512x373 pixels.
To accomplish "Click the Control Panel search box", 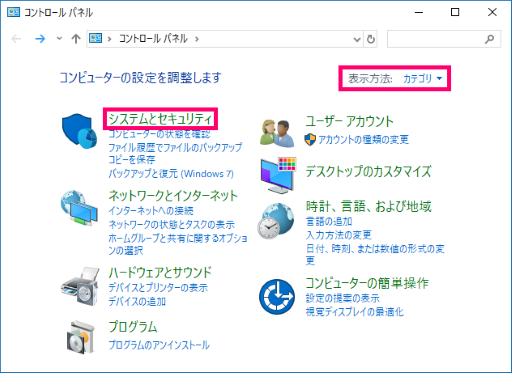I will [444, 39].
